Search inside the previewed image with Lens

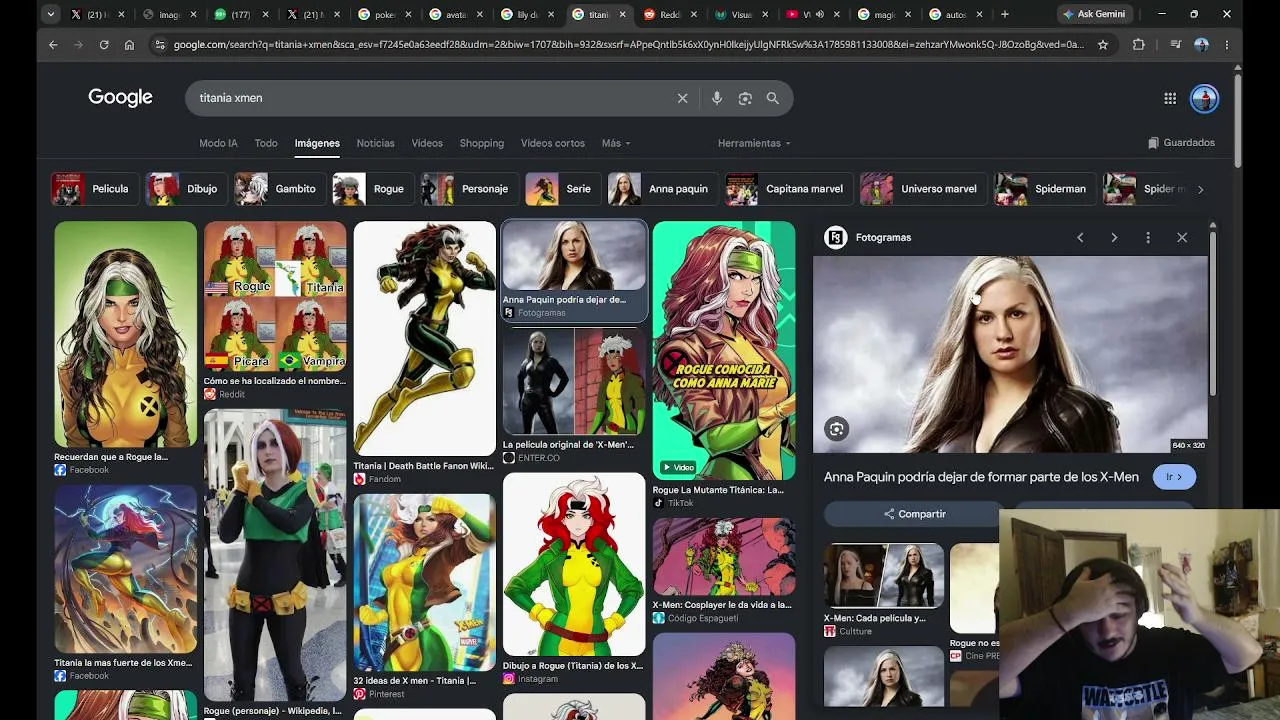click(x=837, y=429)
